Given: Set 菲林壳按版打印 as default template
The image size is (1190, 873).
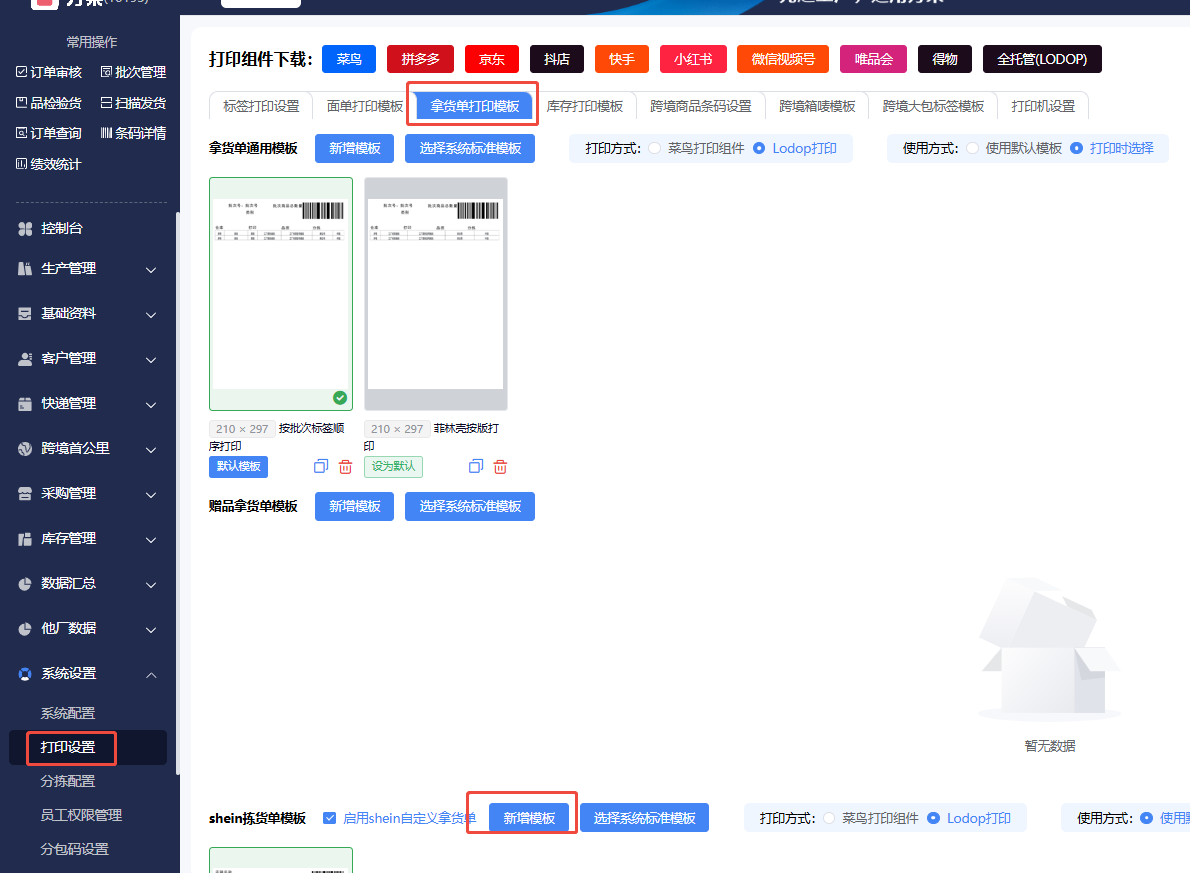Looking at the screenshot, I should pos(393,466).
